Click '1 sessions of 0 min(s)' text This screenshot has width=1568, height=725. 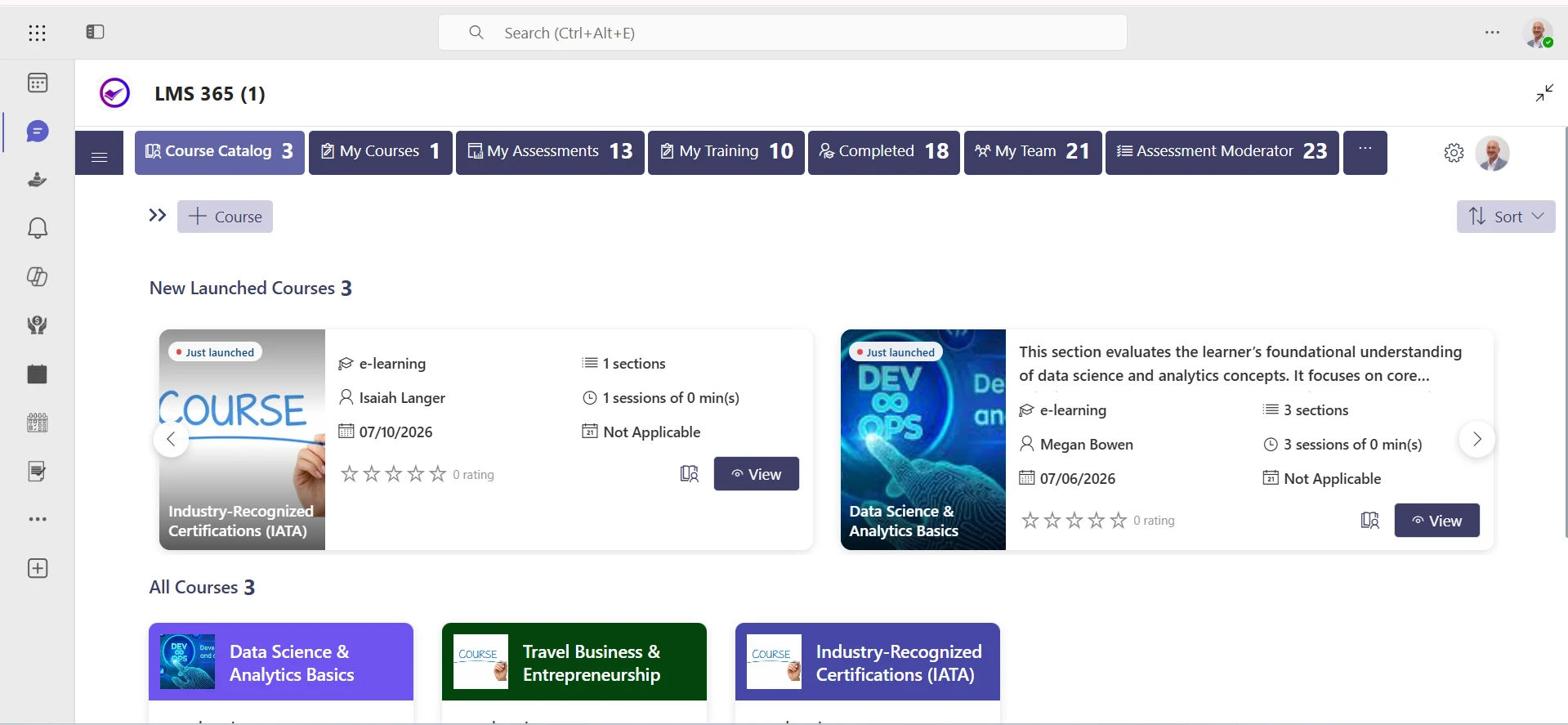coord(671,398)
